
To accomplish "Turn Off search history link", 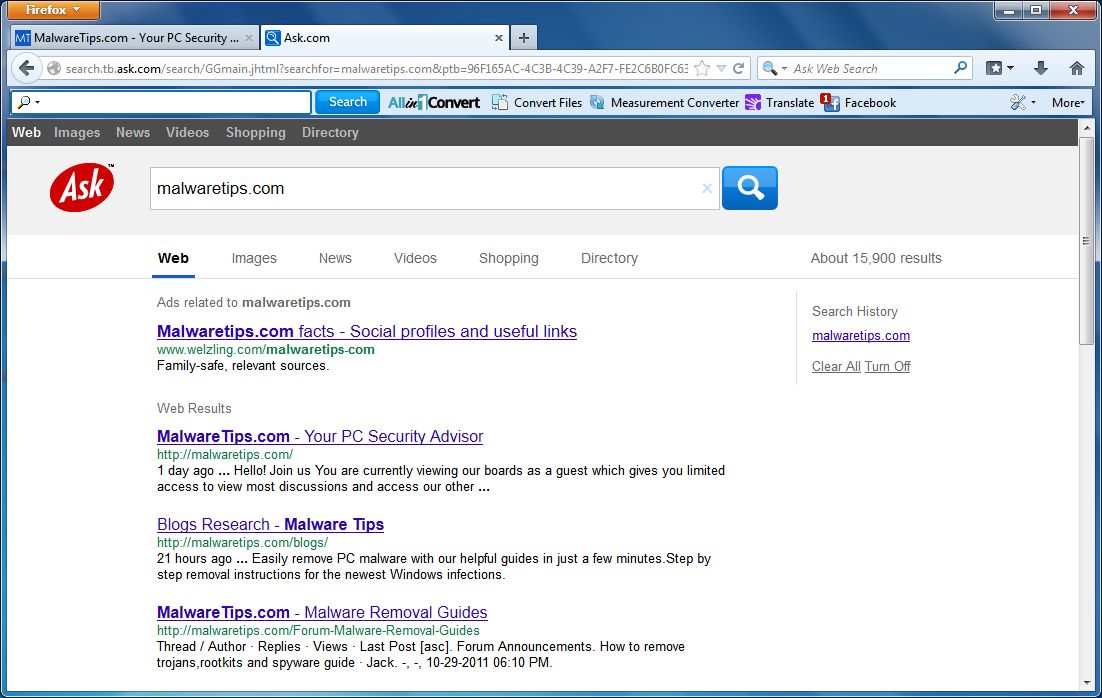I will click(x=888, y=366).
